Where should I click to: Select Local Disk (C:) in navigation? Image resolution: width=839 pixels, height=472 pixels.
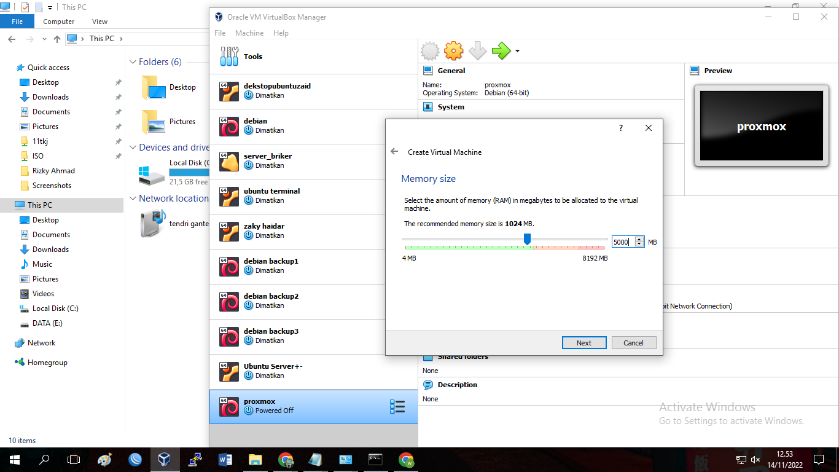point(55,308)
